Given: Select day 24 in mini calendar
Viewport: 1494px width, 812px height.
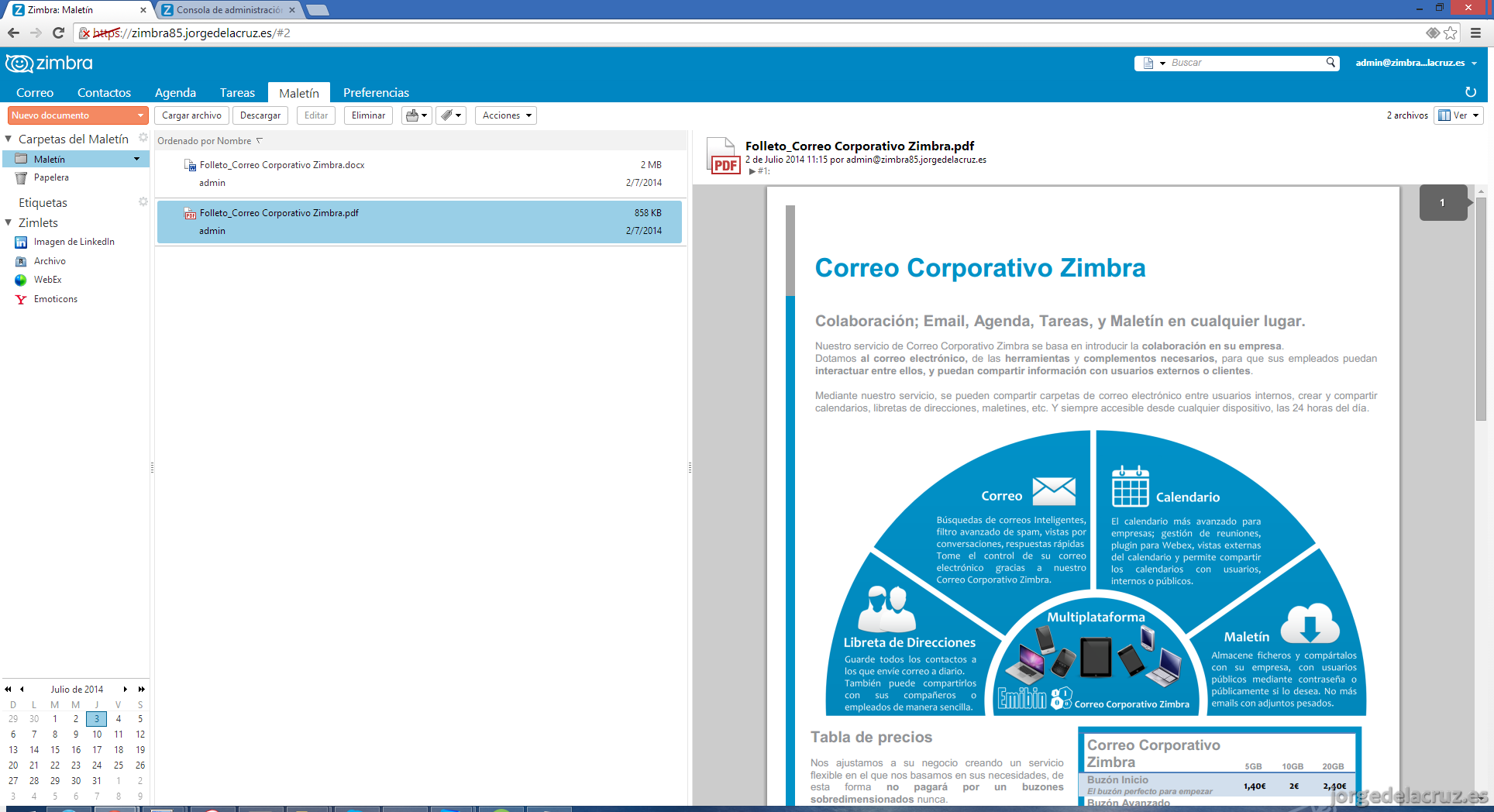Looking at the screenshot, I should click(x=97, y=766).
